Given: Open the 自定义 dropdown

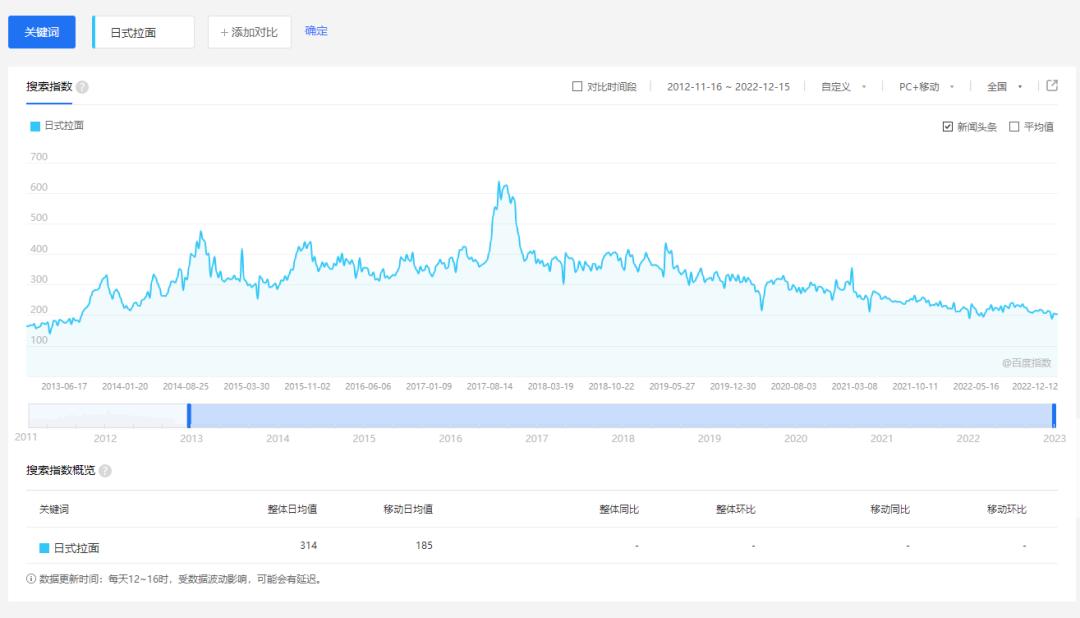Looking at the screenshot, I should click(x=847, y=86).
